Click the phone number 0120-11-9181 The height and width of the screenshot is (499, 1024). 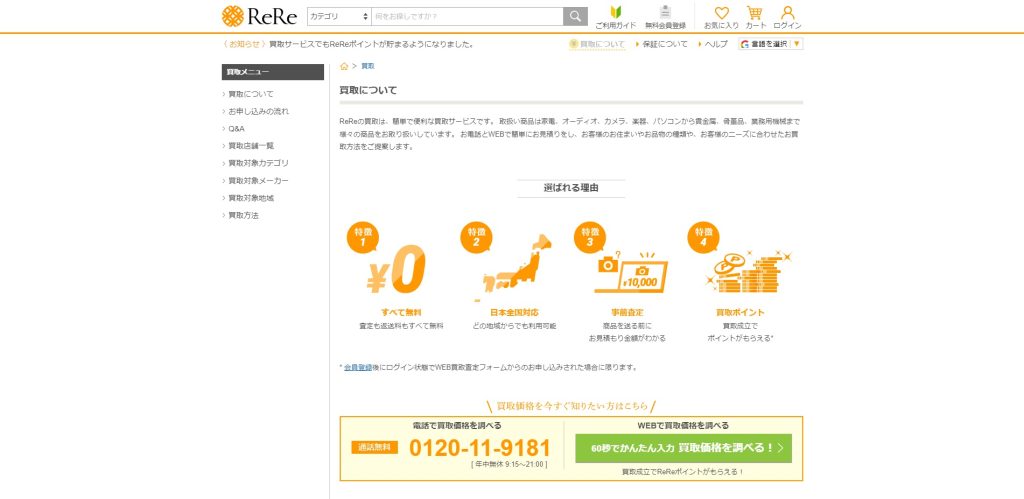pos(480,448)
